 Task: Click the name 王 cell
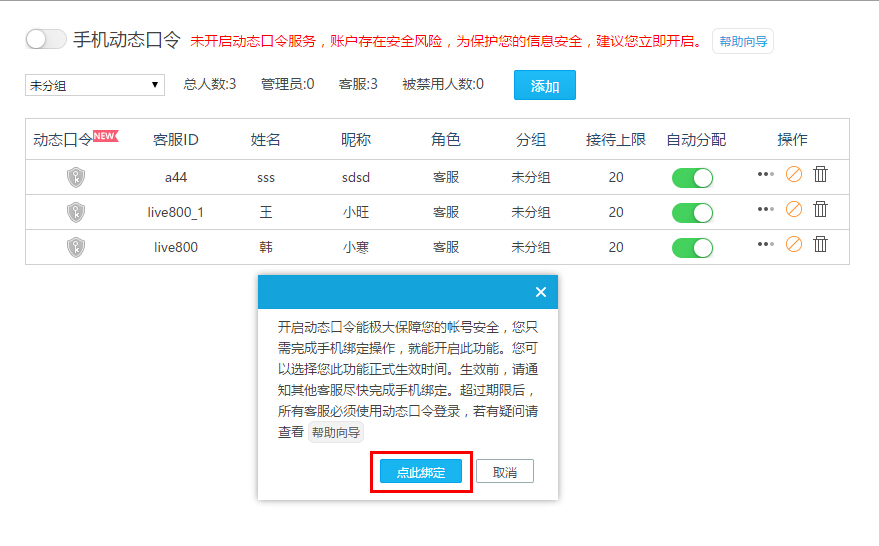266,212
